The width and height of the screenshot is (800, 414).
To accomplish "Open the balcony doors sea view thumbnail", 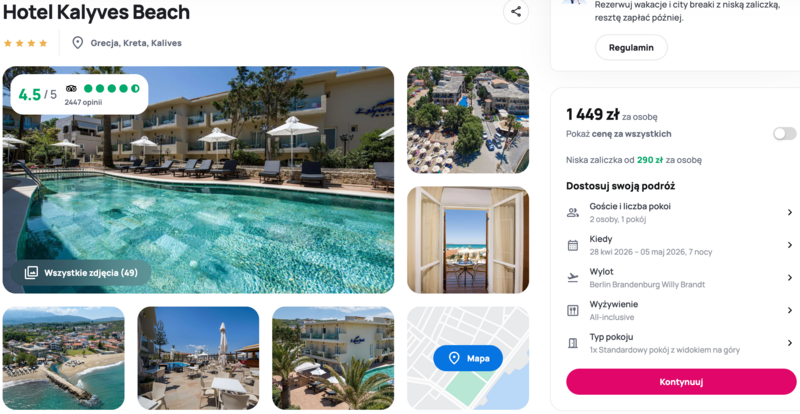I will [468, 240].
